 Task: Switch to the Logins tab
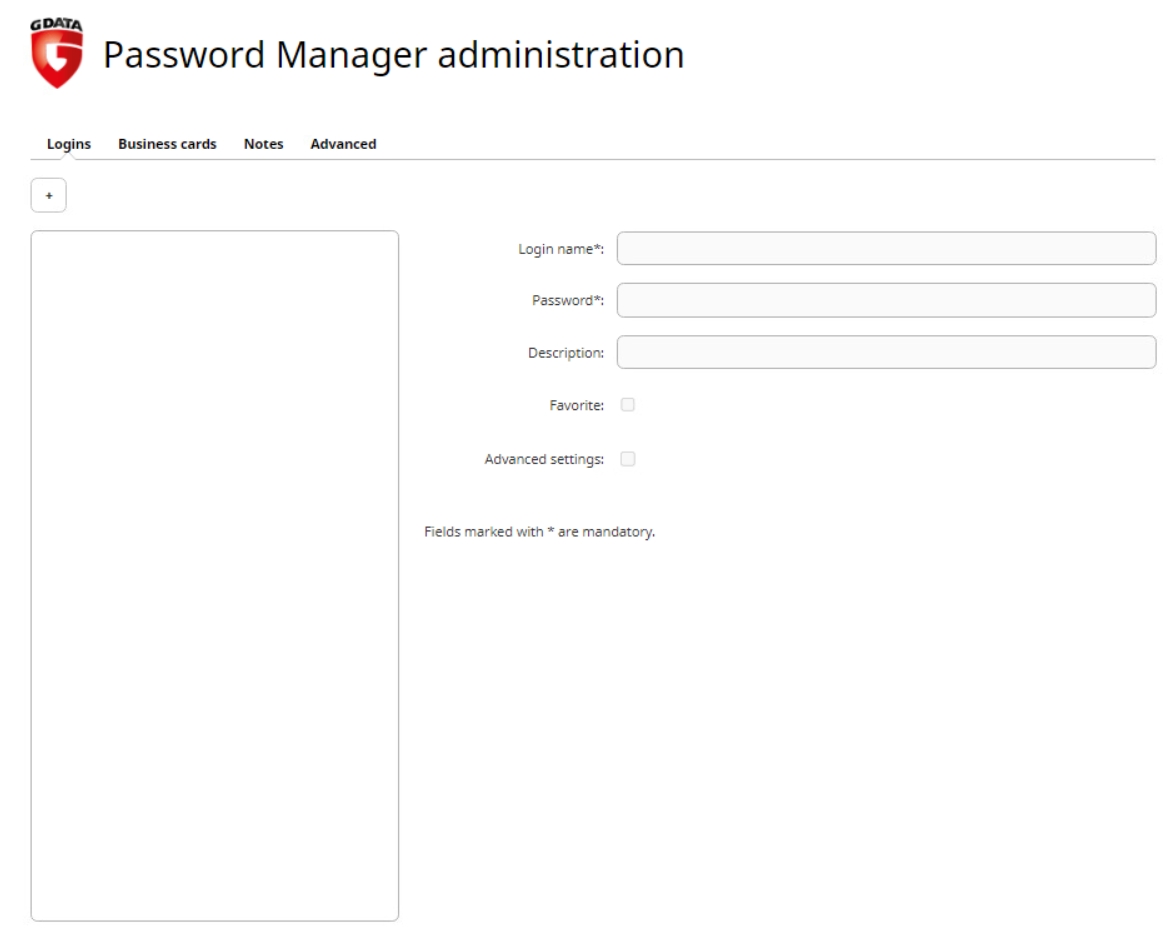click(69, 144)
